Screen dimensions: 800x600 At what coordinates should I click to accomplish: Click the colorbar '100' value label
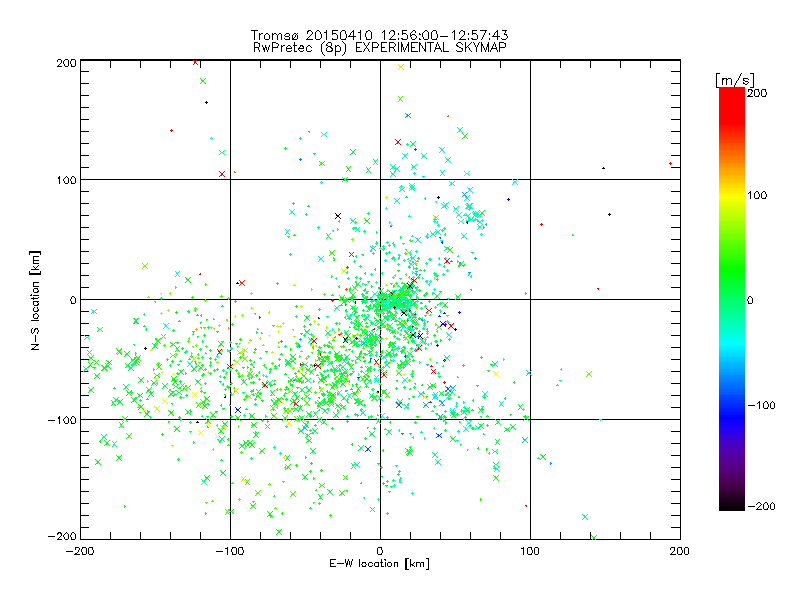[x=757, y=195]
